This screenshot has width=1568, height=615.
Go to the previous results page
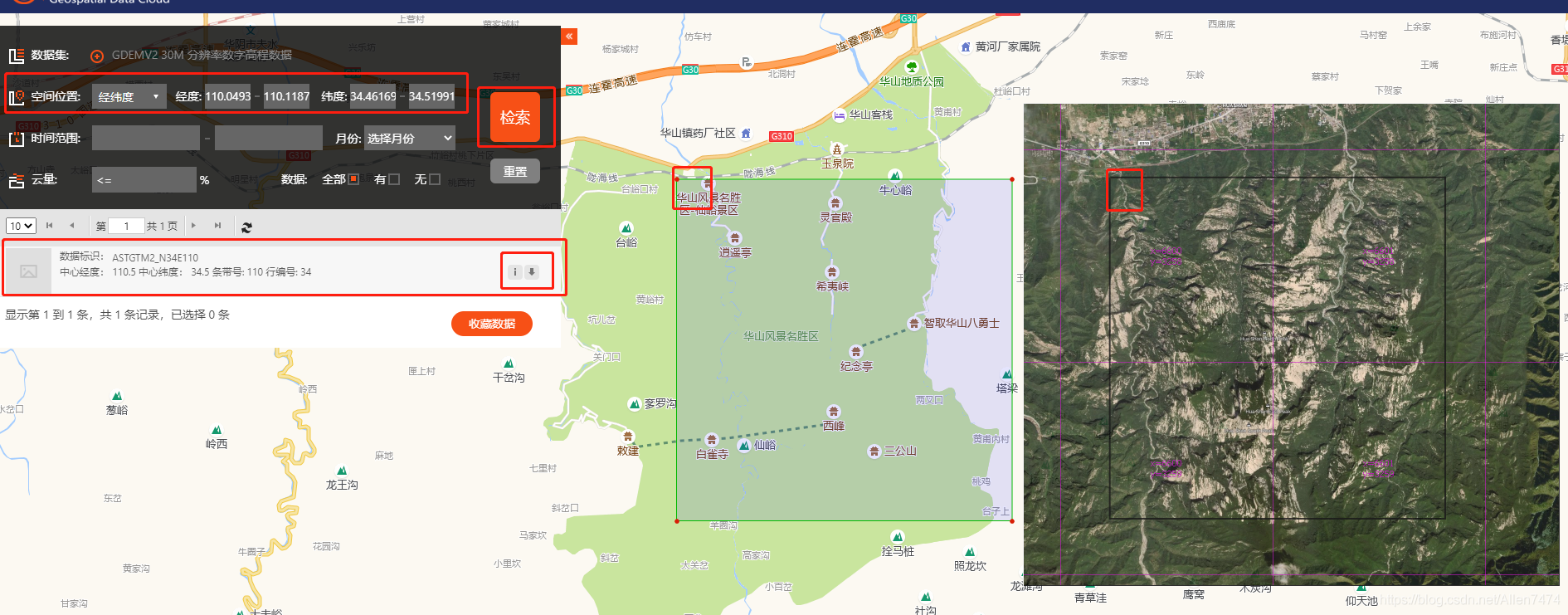[72, 226]
